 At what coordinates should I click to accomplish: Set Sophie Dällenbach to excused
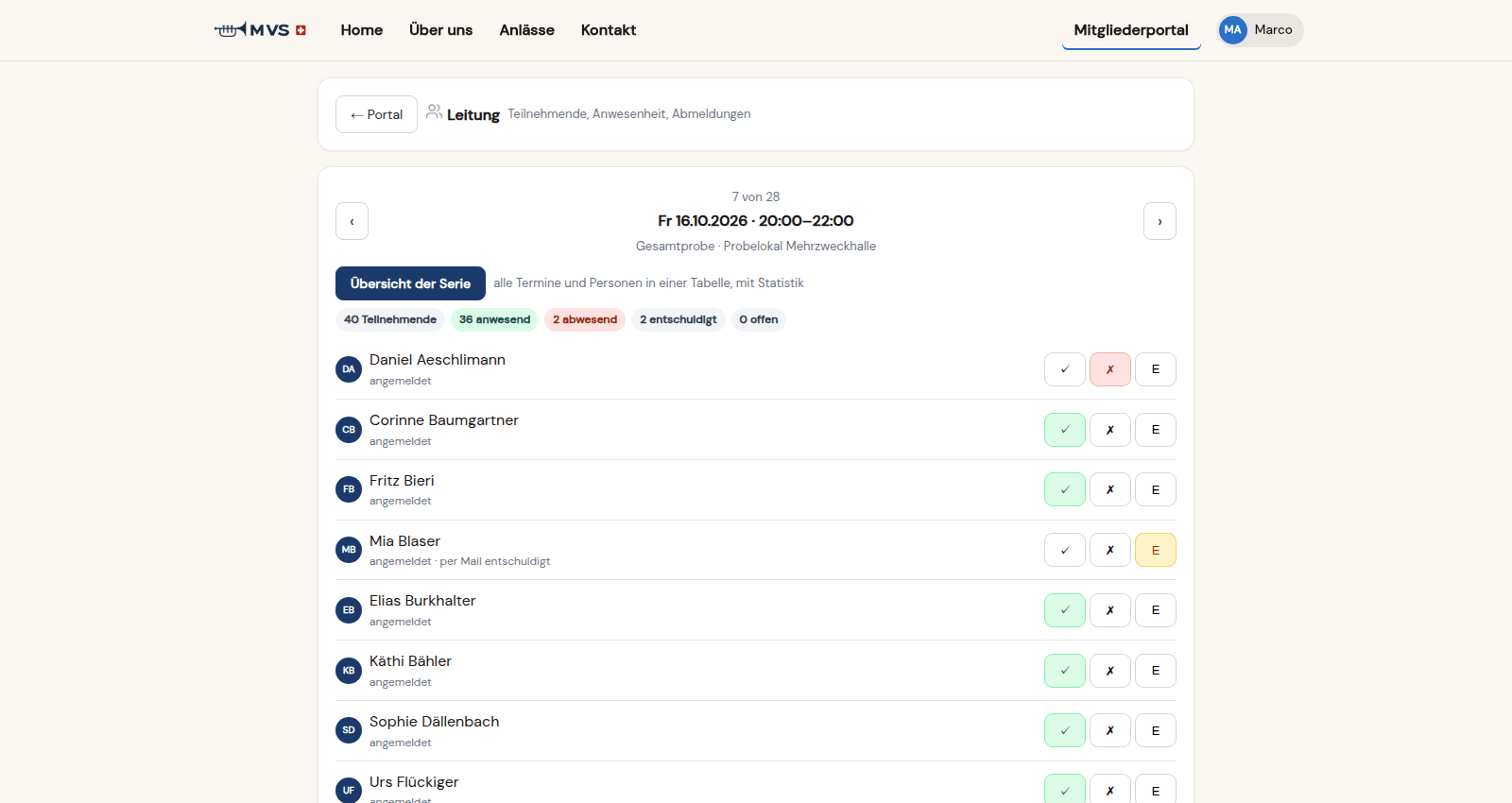(1156, 730)
